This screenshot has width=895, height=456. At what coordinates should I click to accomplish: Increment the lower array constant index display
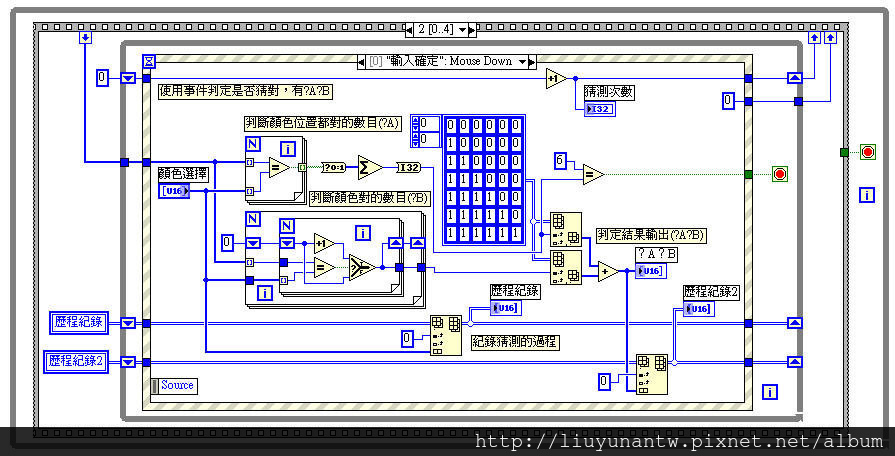[x=415, y=136]
